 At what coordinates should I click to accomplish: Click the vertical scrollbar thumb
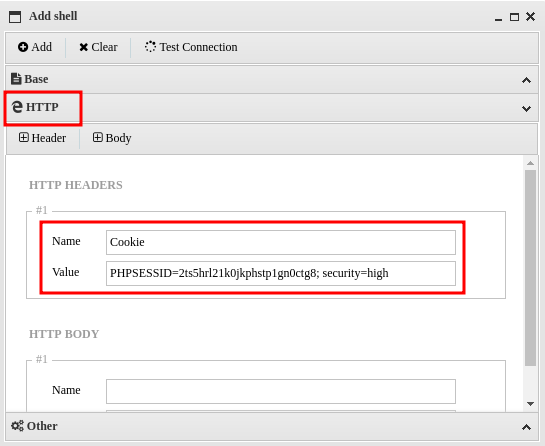pos(530,268)
